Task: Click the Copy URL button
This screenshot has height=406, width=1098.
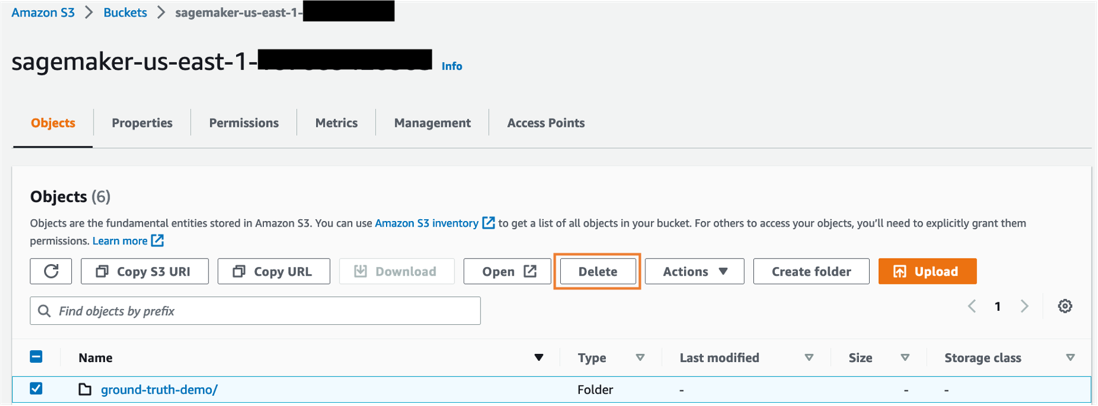Action: click(x=274, y=272)
